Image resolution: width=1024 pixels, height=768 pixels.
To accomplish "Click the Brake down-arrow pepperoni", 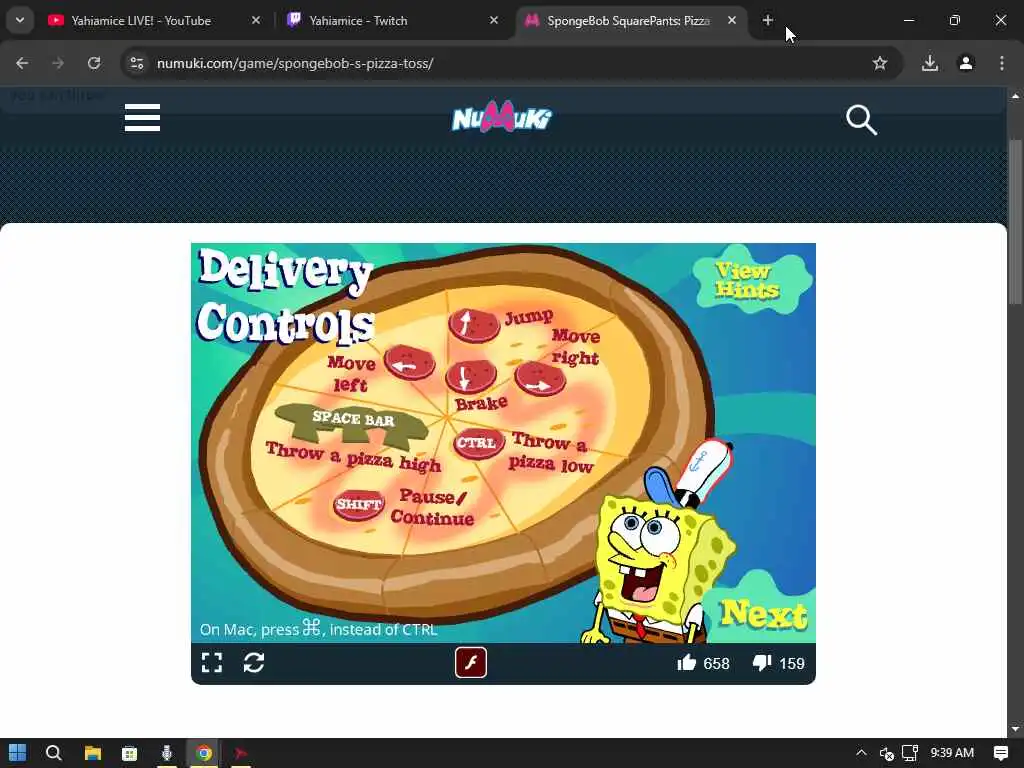I will click(470, 376).
